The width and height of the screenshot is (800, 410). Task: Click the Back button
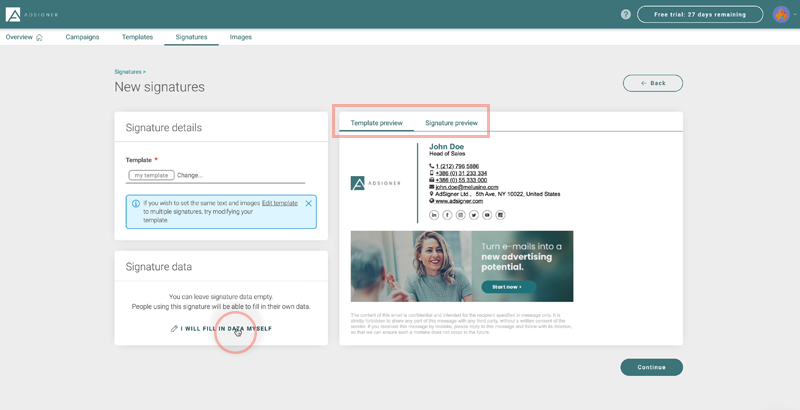tap(653, 83)
